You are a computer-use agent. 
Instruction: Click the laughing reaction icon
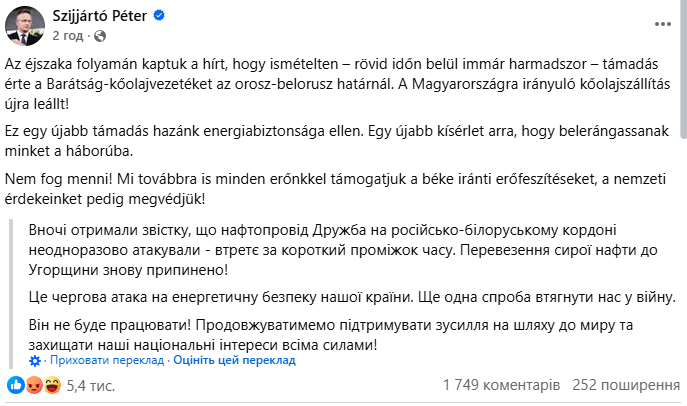[50, 385]
